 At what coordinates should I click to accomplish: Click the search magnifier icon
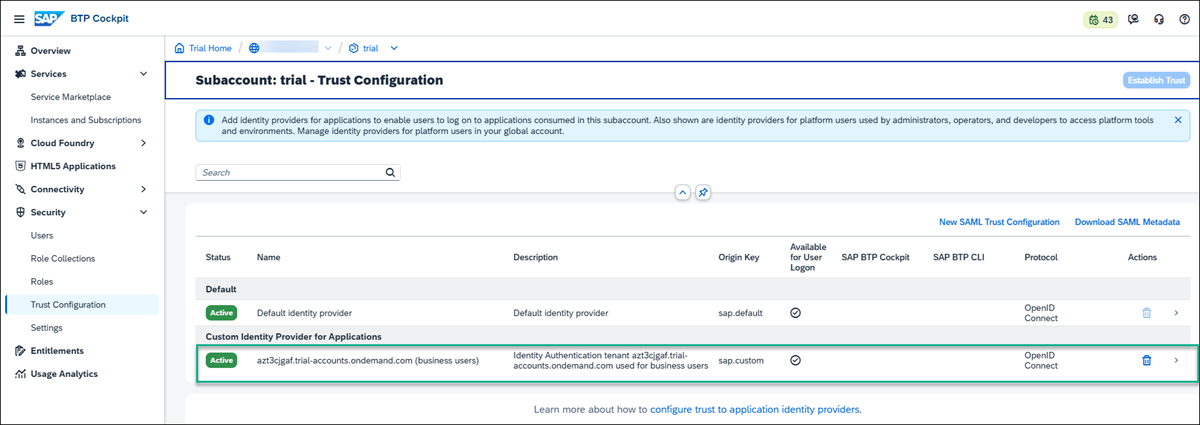click(x=390, y=172)
